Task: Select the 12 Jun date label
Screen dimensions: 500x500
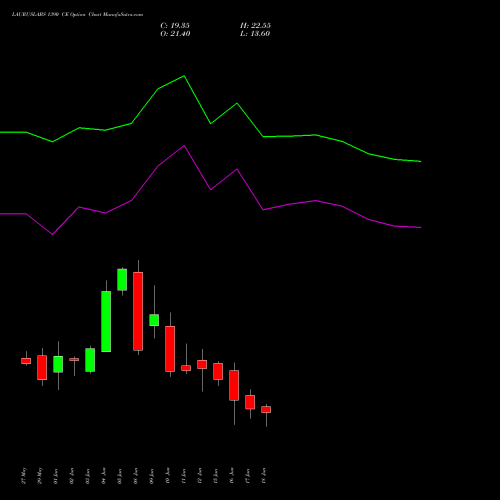Action: click(200, 476)
